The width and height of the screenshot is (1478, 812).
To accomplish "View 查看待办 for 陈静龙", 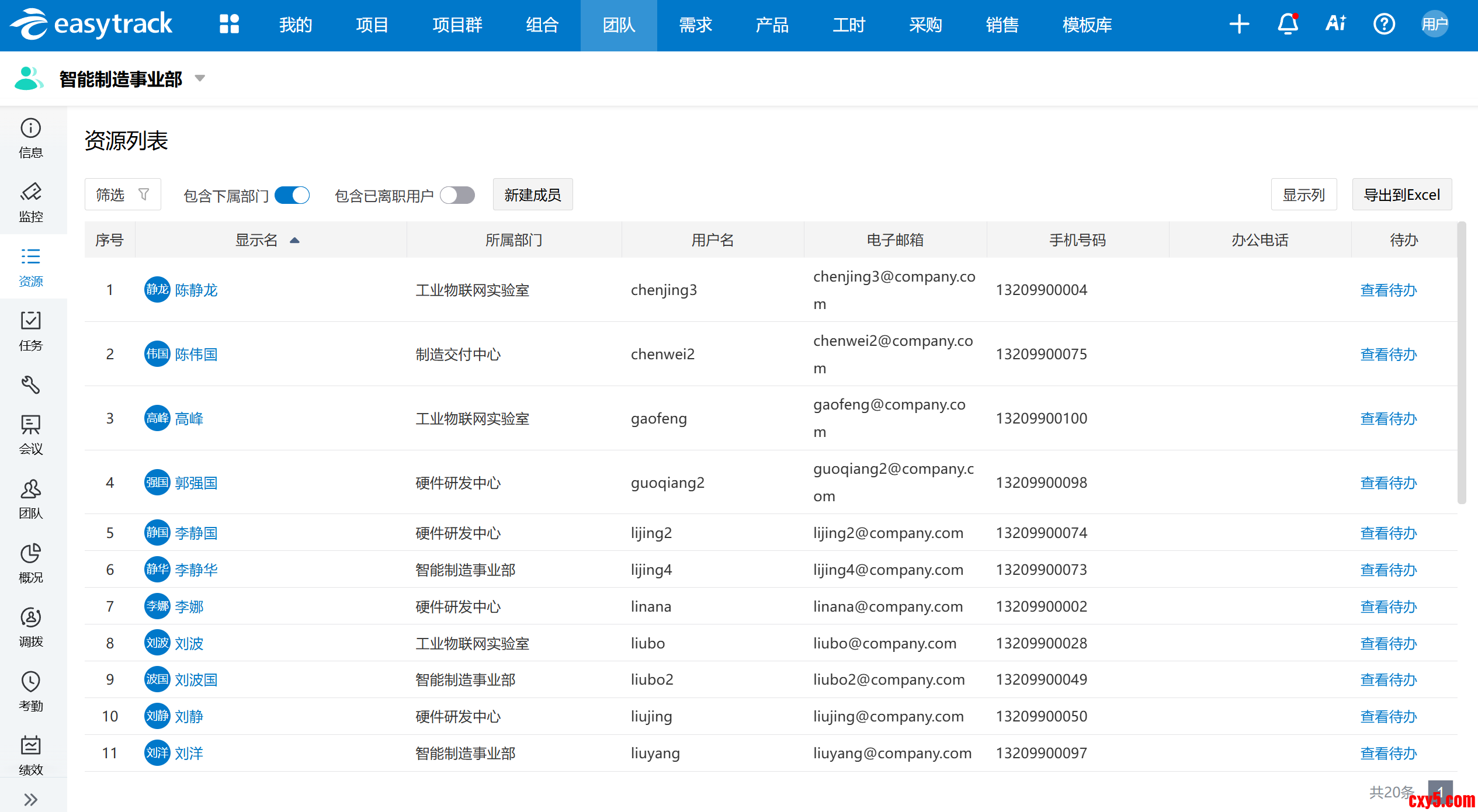I will coord(1388,290).
